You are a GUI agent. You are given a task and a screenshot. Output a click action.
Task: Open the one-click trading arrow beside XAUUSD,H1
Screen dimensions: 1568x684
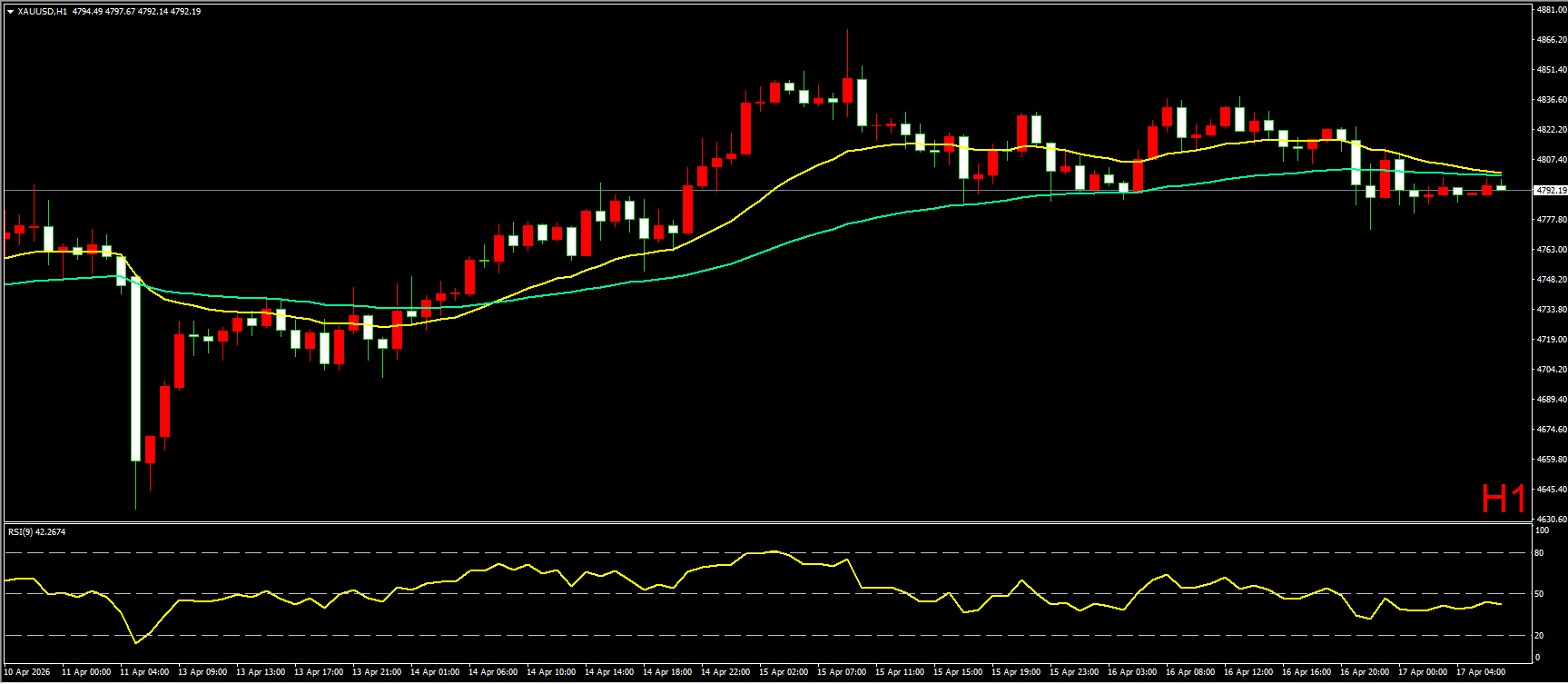(x=10, y=12)
